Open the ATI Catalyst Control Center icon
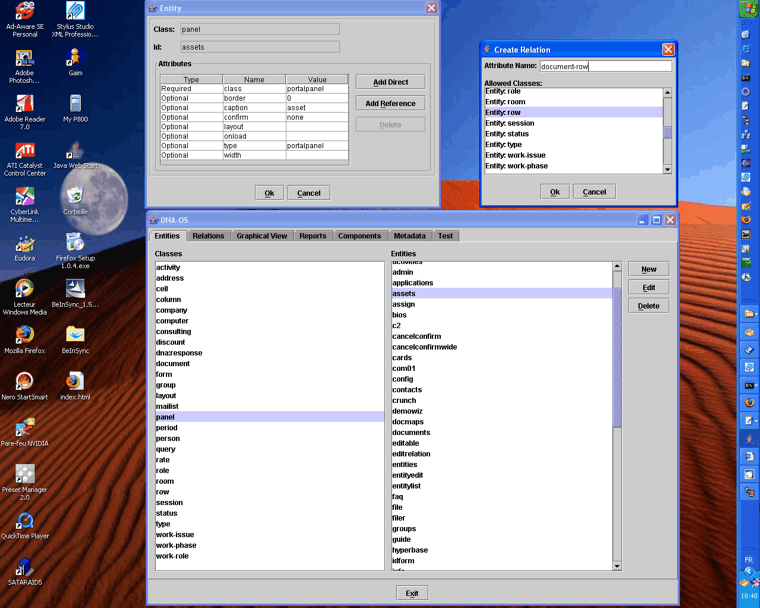Image resolution: width=760 pixels, height=608 pixels. [x=25, y=159]
